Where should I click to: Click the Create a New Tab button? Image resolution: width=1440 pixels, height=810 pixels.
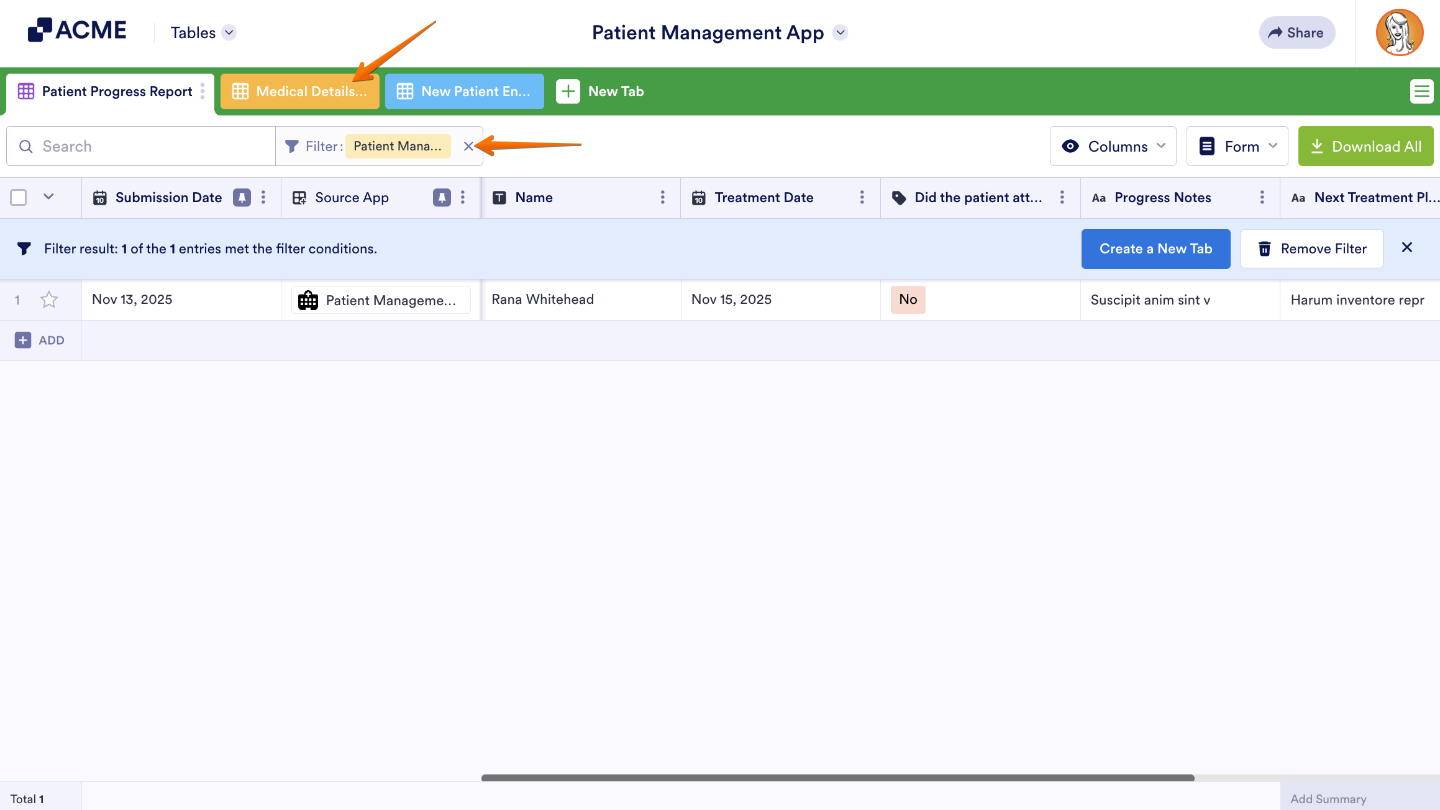[x=1155, y=248]
